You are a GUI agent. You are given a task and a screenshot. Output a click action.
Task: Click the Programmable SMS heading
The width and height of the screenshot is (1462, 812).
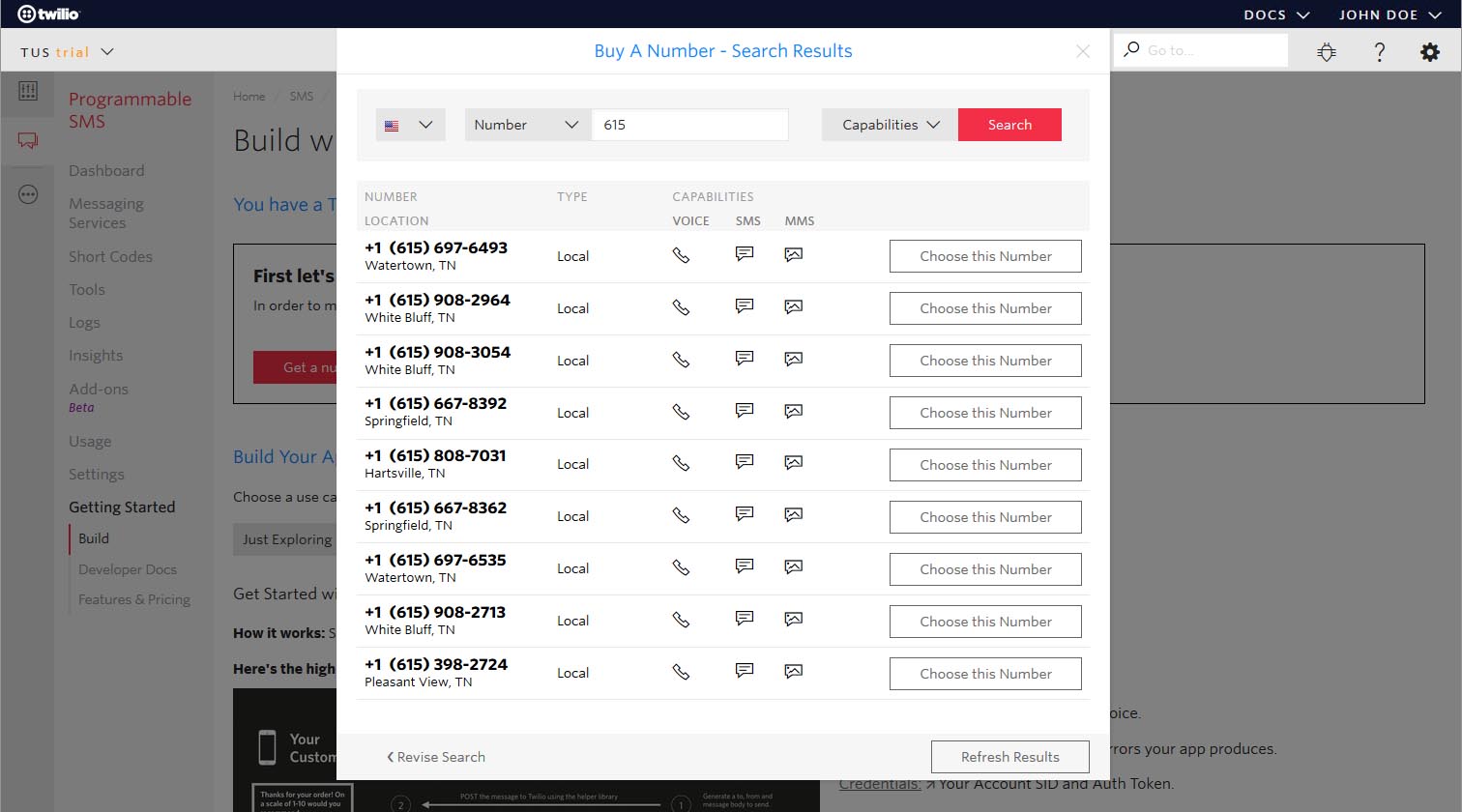click(130, 110)
